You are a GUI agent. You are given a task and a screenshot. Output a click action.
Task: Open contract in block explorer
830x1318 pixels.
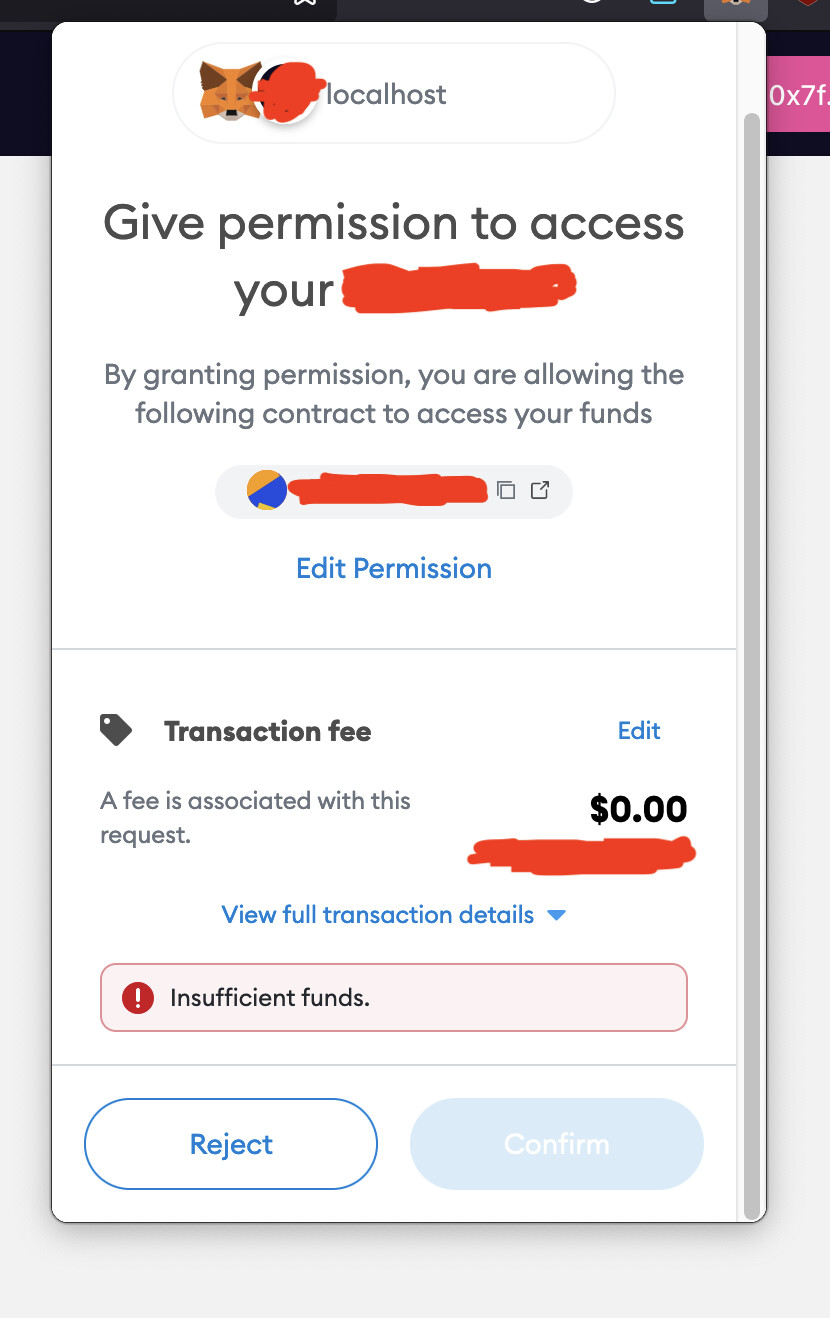click(x=540, y=490)
